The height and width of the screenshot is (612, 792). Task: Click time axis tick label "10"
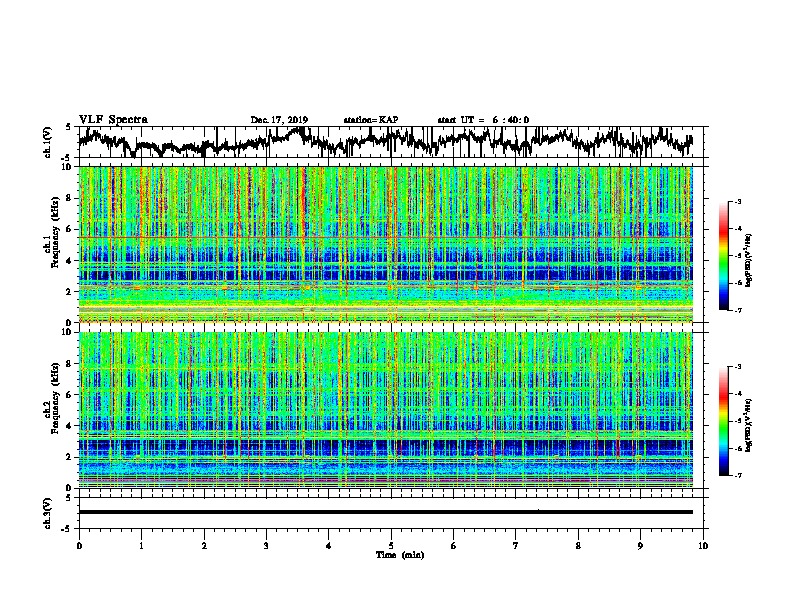[x=703, y=546]
